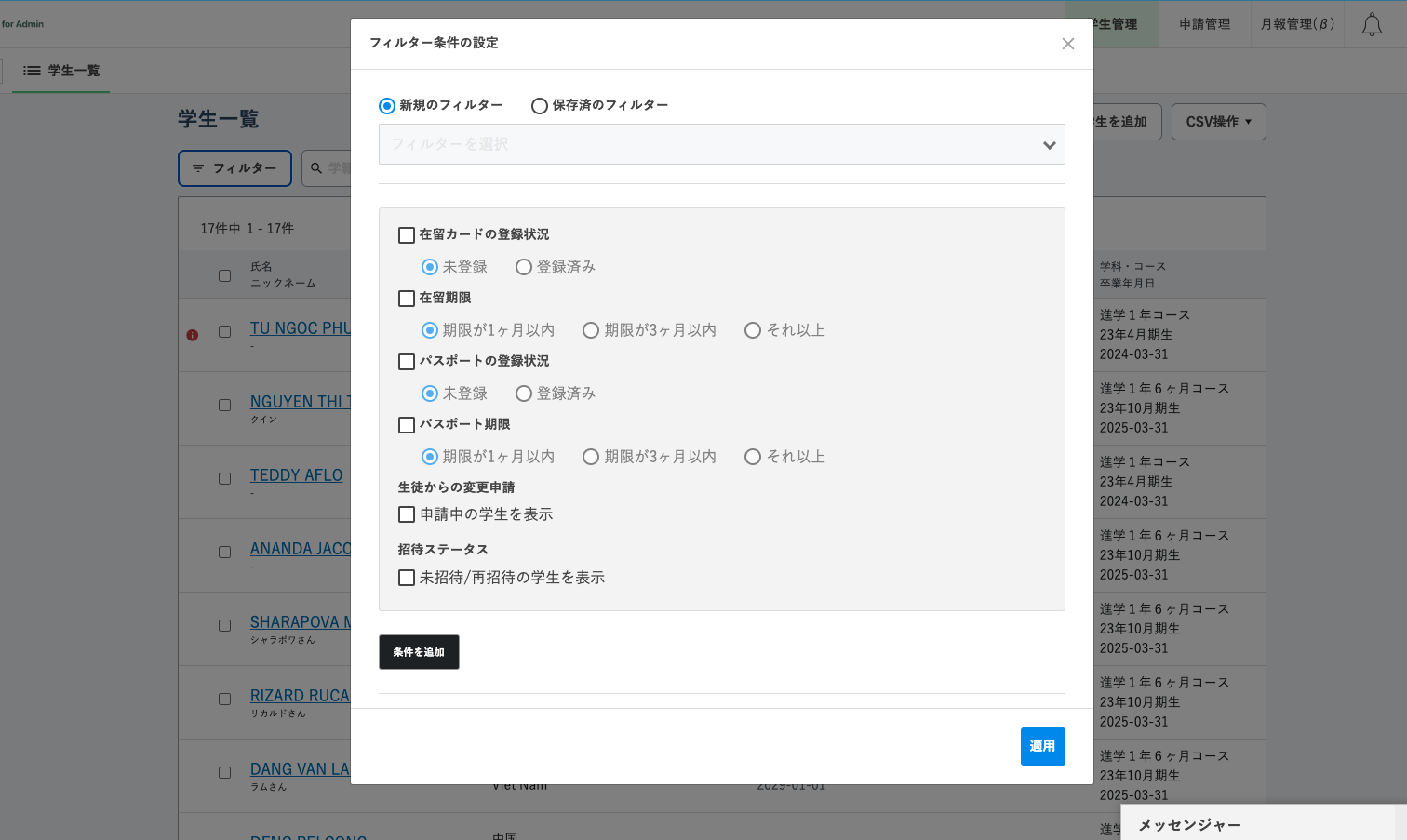Click red alert icon beside TU NGOC PHU

(193, 335)
